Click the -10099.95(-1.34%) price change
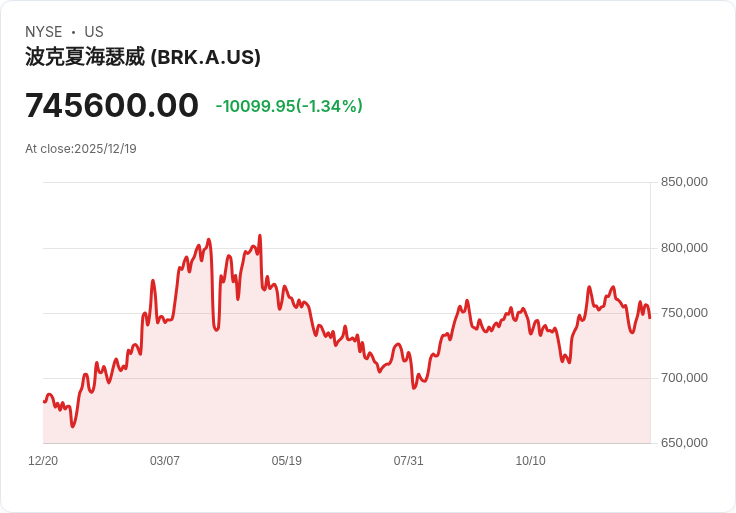The height and width of the screenshot is (513, 736). coord(289,106)
